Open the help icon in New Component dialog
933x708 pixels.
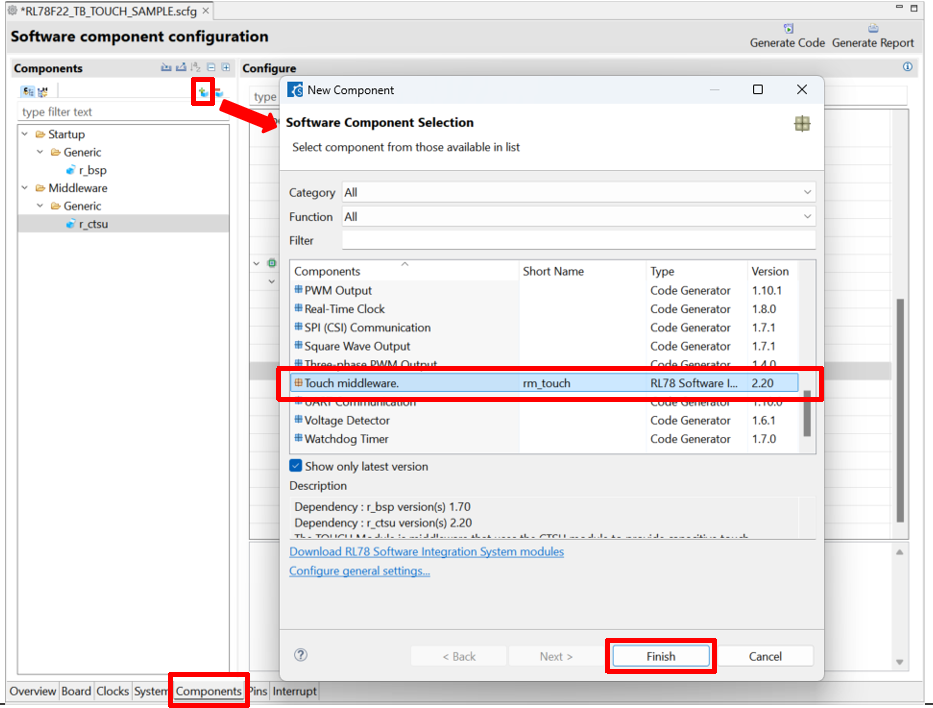(x=301, y=655)
